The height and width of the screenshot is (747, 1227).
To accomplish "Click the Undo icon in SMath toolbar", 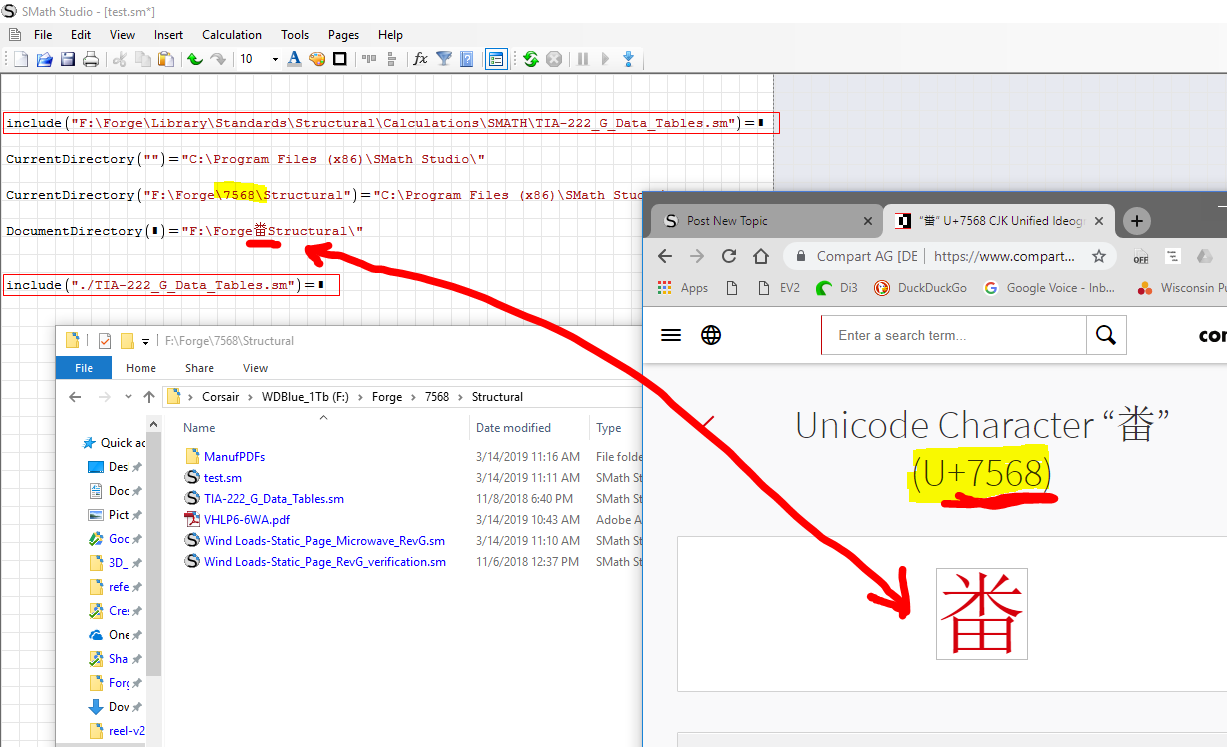I will [x=196, y=58].
